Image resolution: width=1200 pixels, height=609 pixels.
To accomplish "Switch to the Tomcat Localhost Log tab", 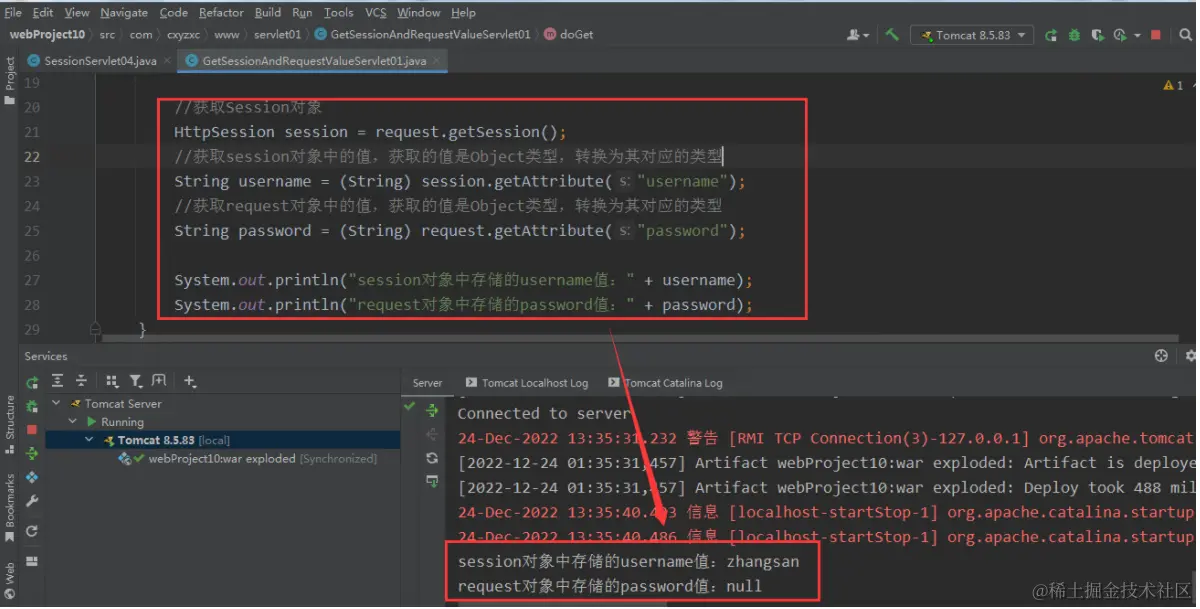I will point(527,383).
